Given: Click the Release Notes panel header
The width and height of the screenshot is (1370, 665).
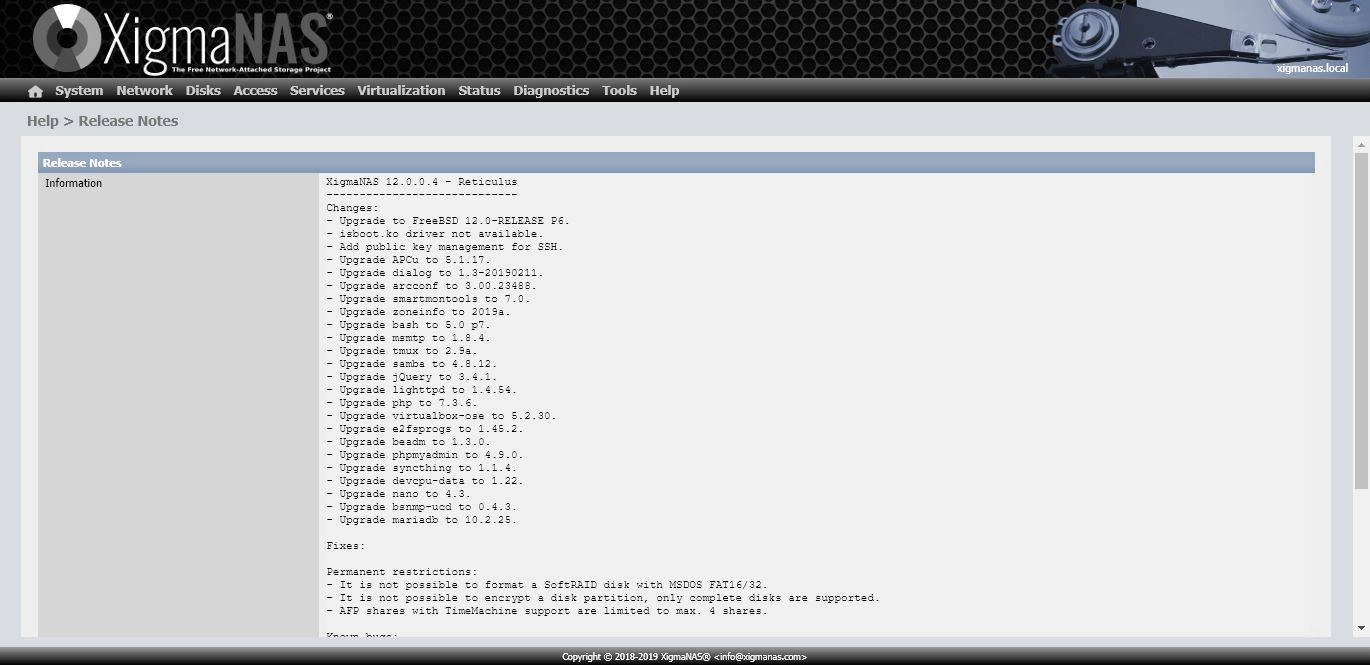Looking at the screenshot, I should (676, 163).
